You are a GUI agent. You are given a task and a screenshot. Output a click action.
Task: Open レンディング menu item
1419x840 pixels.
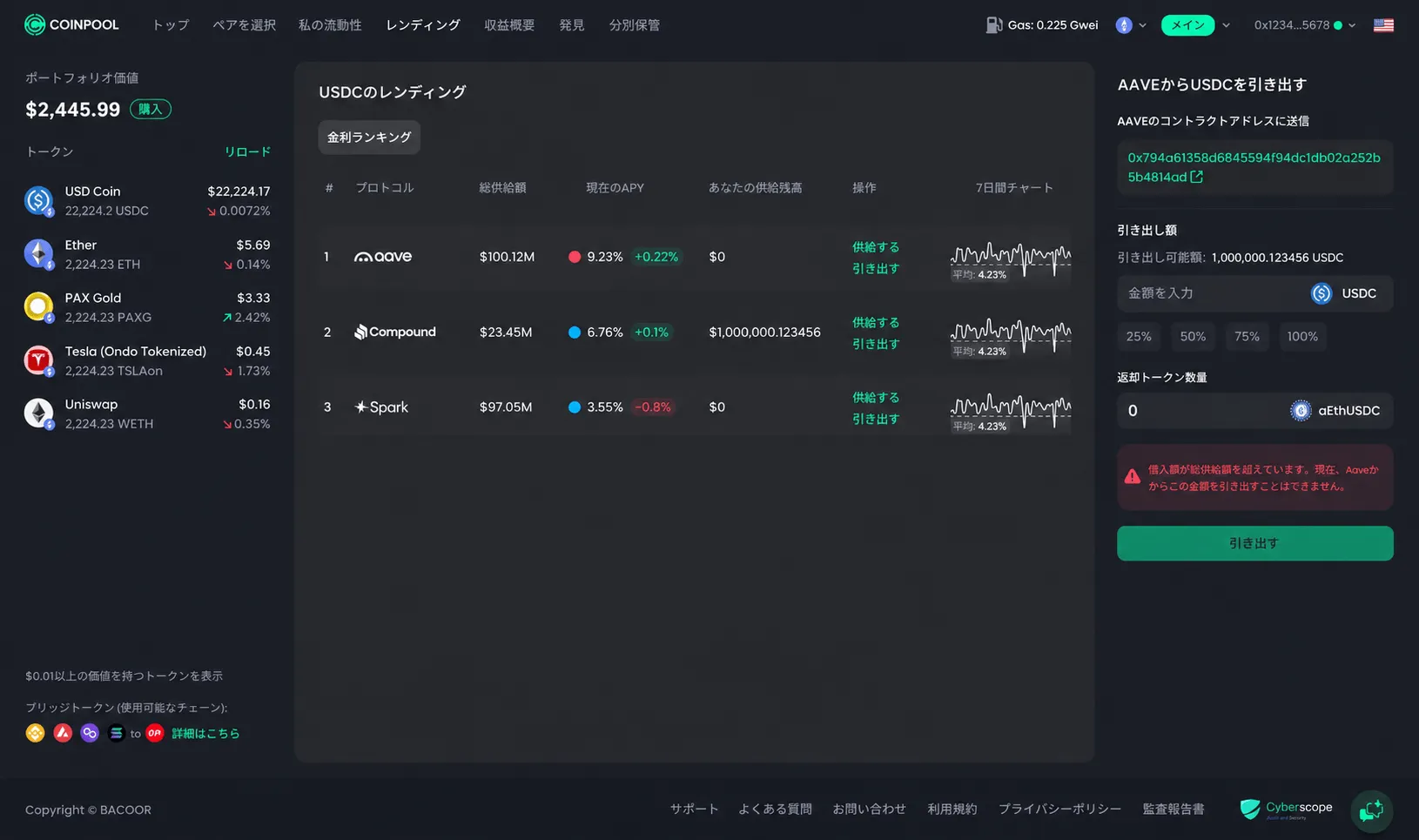(x=423, y=25)
